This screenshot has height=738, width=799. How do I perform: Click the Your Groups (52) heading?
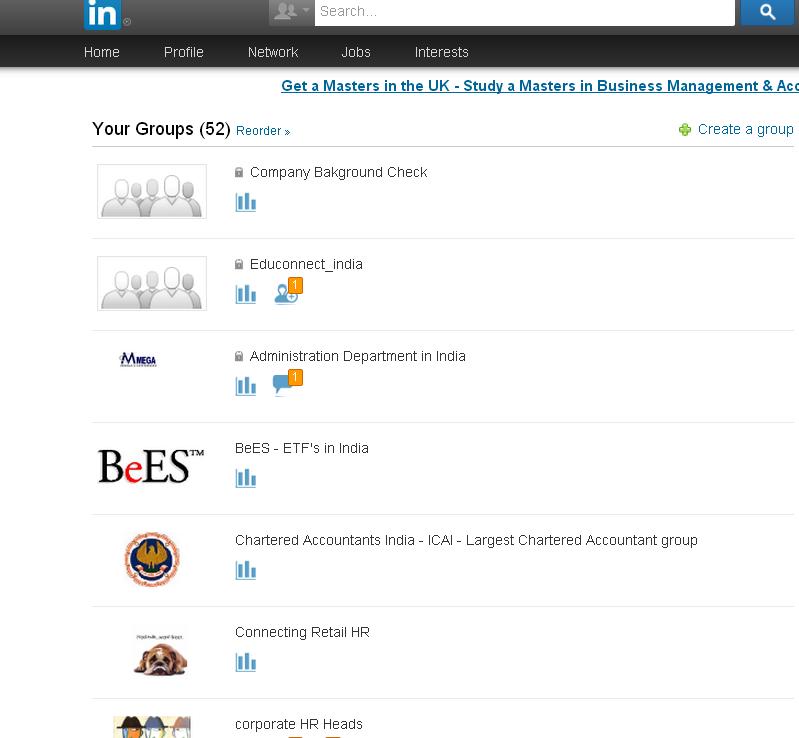[161, 129]
